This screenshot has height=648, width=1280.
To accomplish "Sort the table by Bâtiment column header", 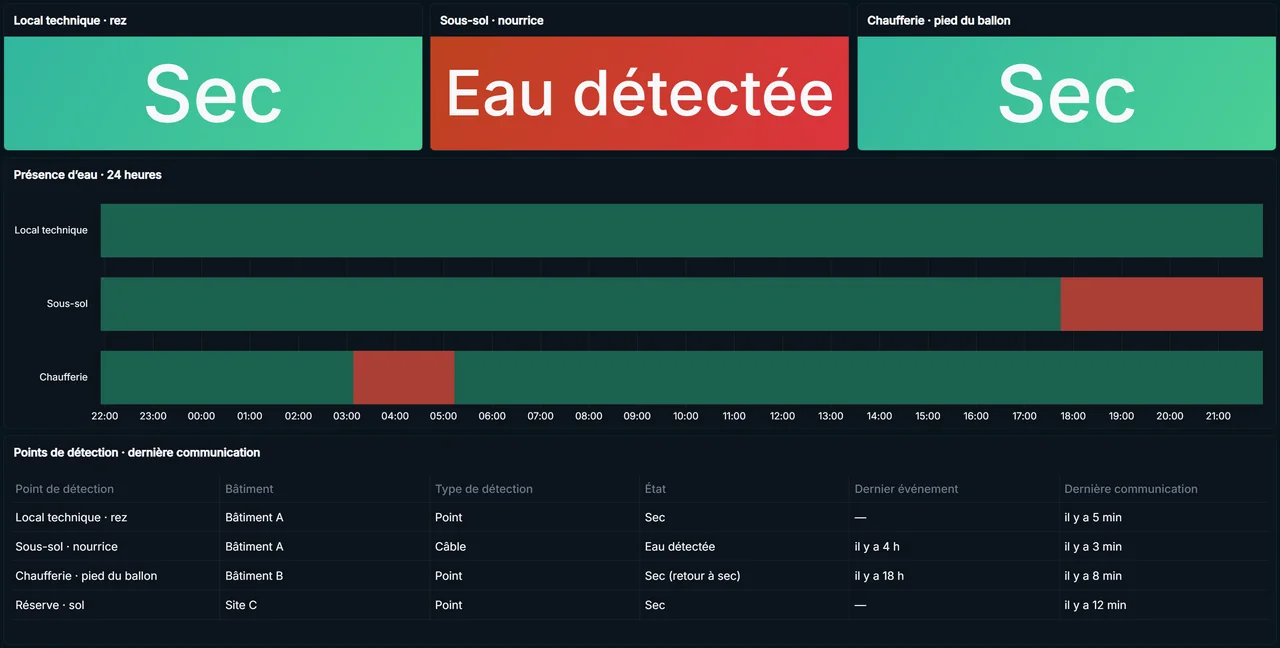I will [249, 489].
